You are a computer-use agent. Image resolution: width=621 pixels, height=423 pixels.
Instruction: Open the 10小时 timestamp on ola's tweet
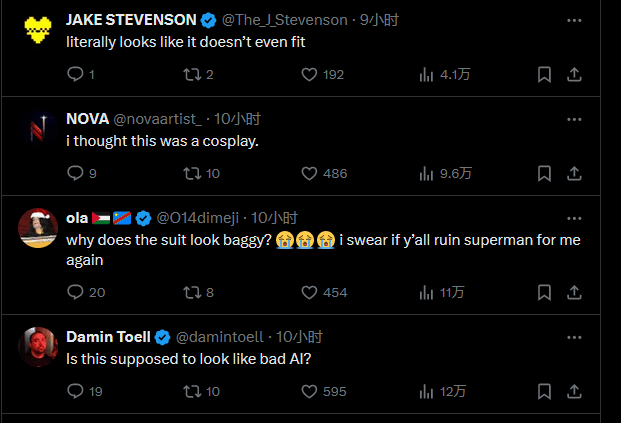[x=274, y=217]
